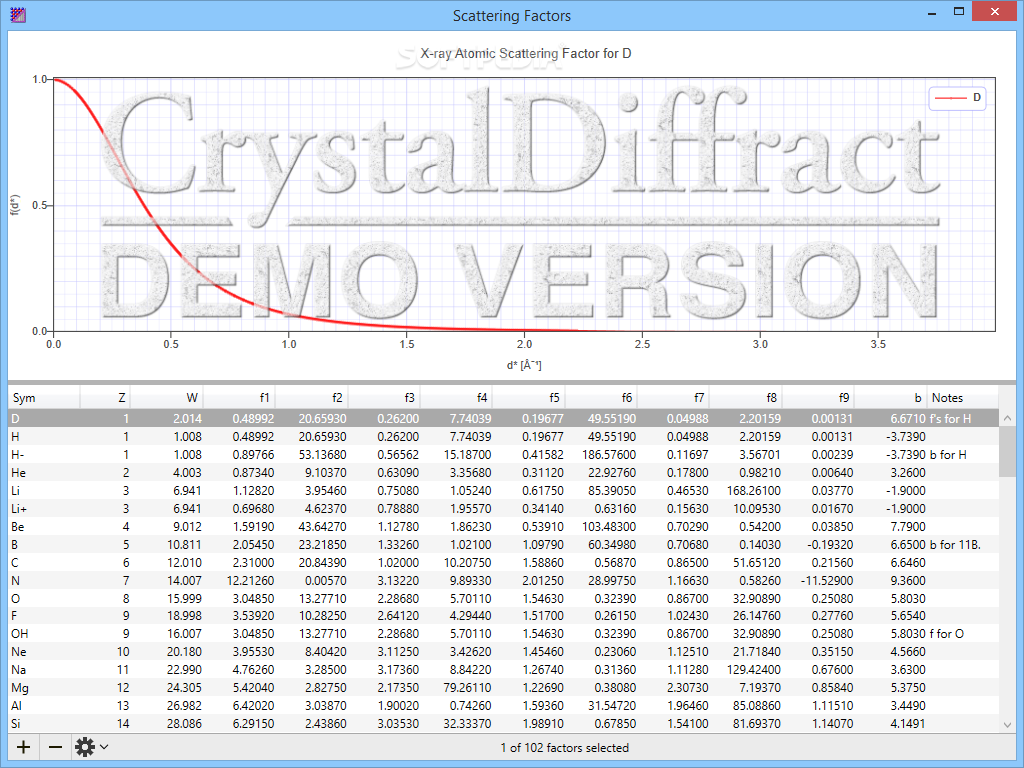Sort table by f4 column header
Image resolution: width=1024 pixels, height=768 pixels.
(x=457, y=398)
